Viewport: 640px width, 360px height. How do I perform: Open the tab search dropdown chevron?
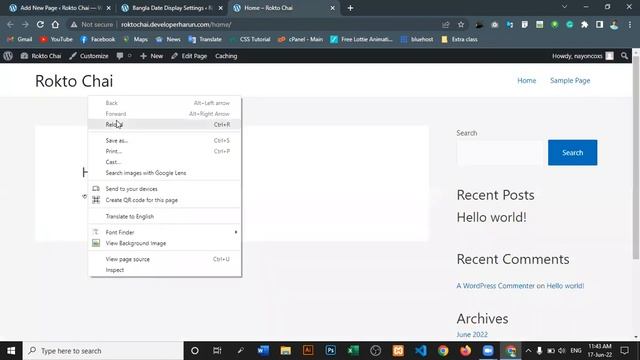click(564, 7)
